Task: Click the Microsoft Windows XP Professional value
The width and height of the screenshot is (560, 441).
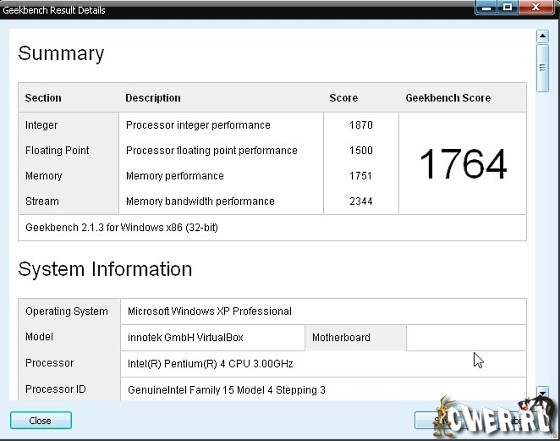Action: [210, 311]
